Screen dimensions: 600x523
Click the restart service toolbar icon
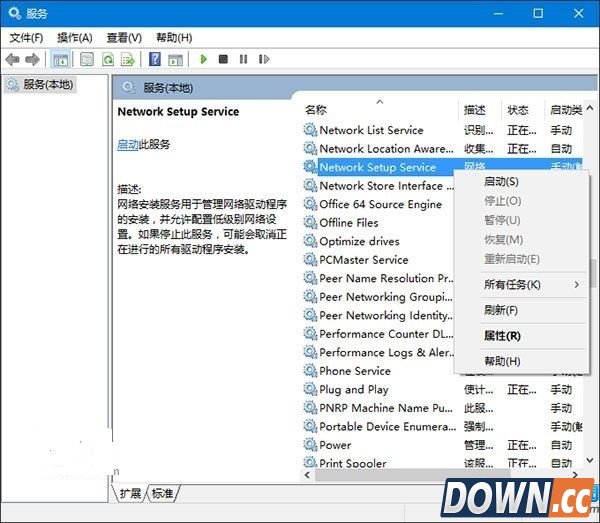pos(260,60)
